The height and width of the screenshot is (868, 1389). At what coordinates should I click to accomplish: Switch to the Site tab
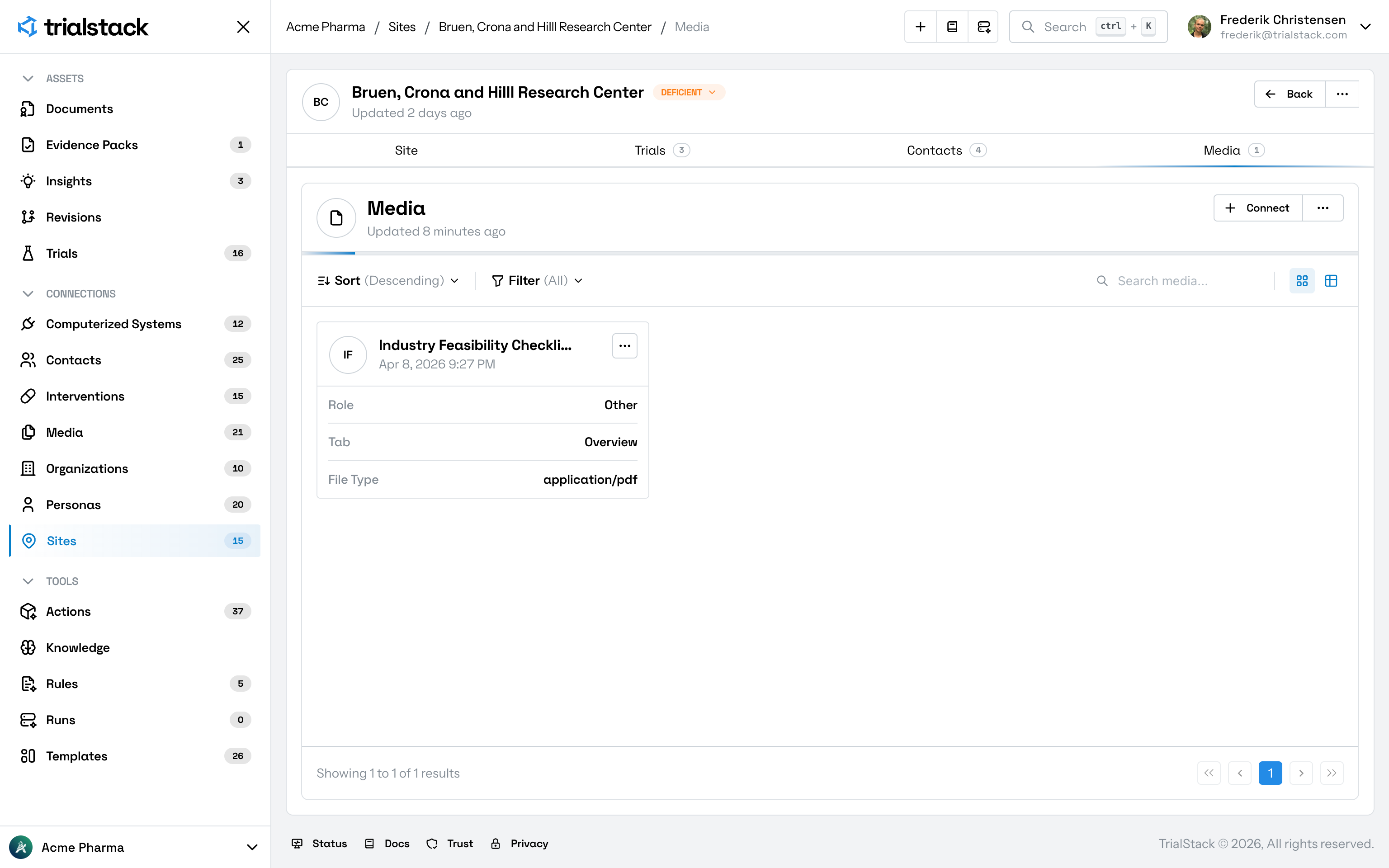point(406,151)
